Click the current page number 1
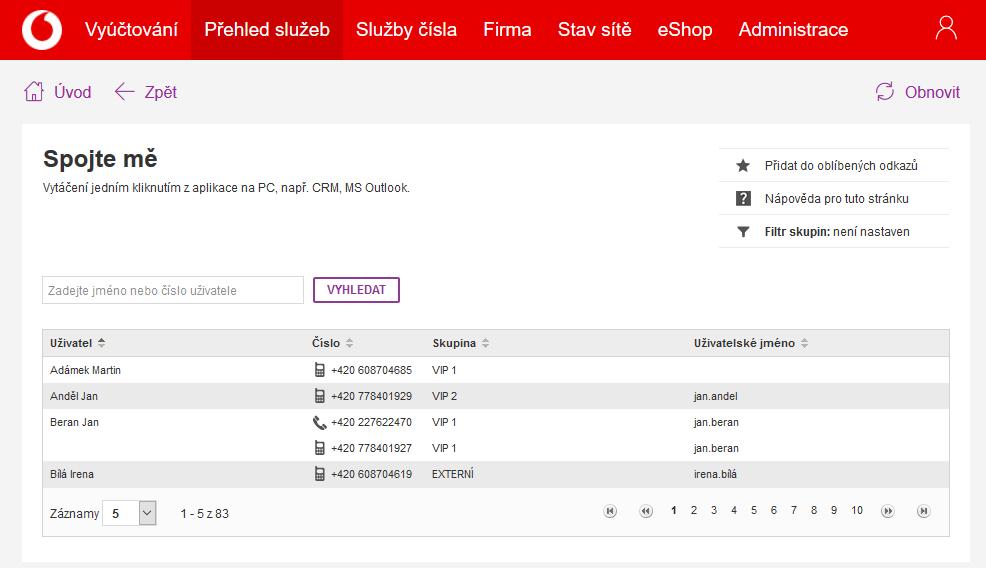 [673, 510]
